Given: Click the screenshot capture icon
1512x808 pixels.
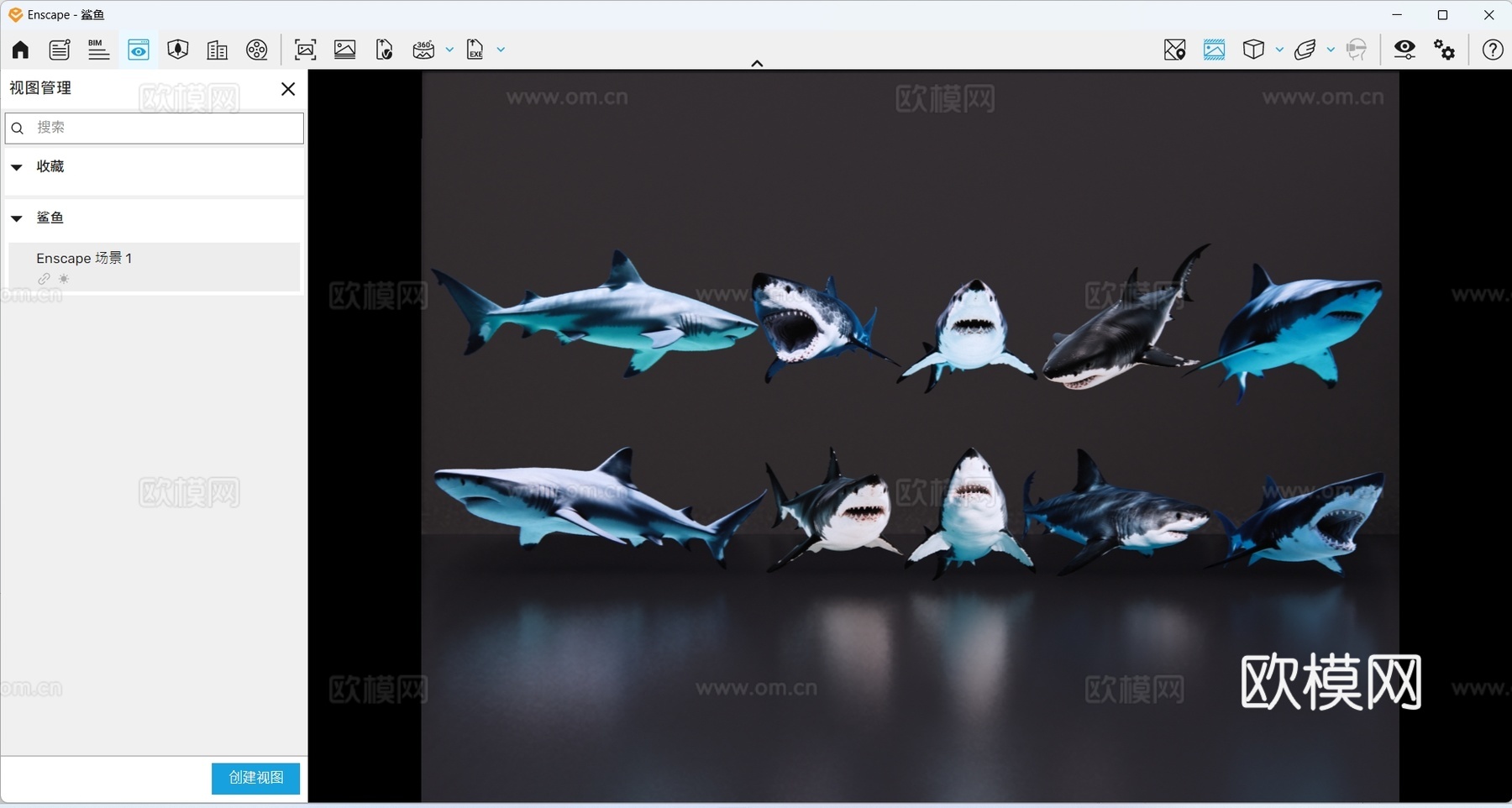Looking at the screenshot, I should coord(306,50).
